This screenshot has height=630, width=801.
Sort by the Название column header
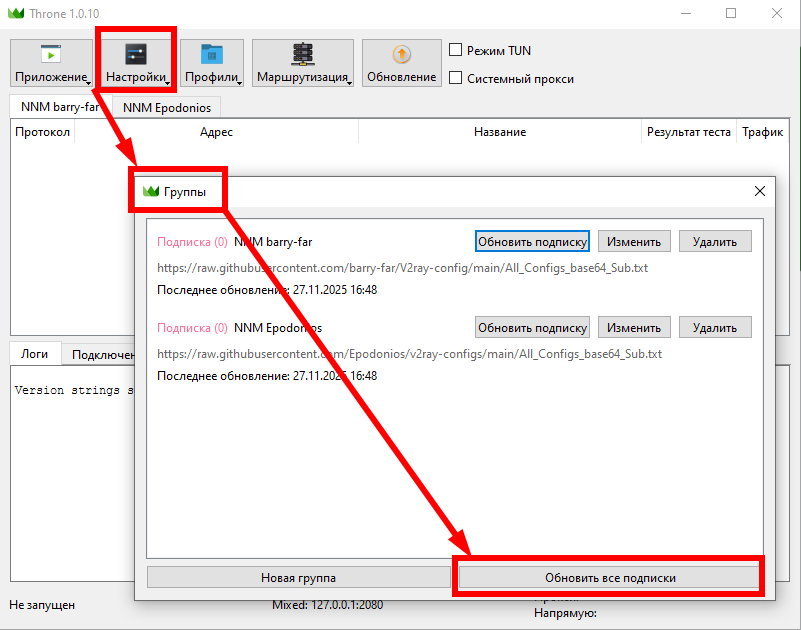click(500, 132)
